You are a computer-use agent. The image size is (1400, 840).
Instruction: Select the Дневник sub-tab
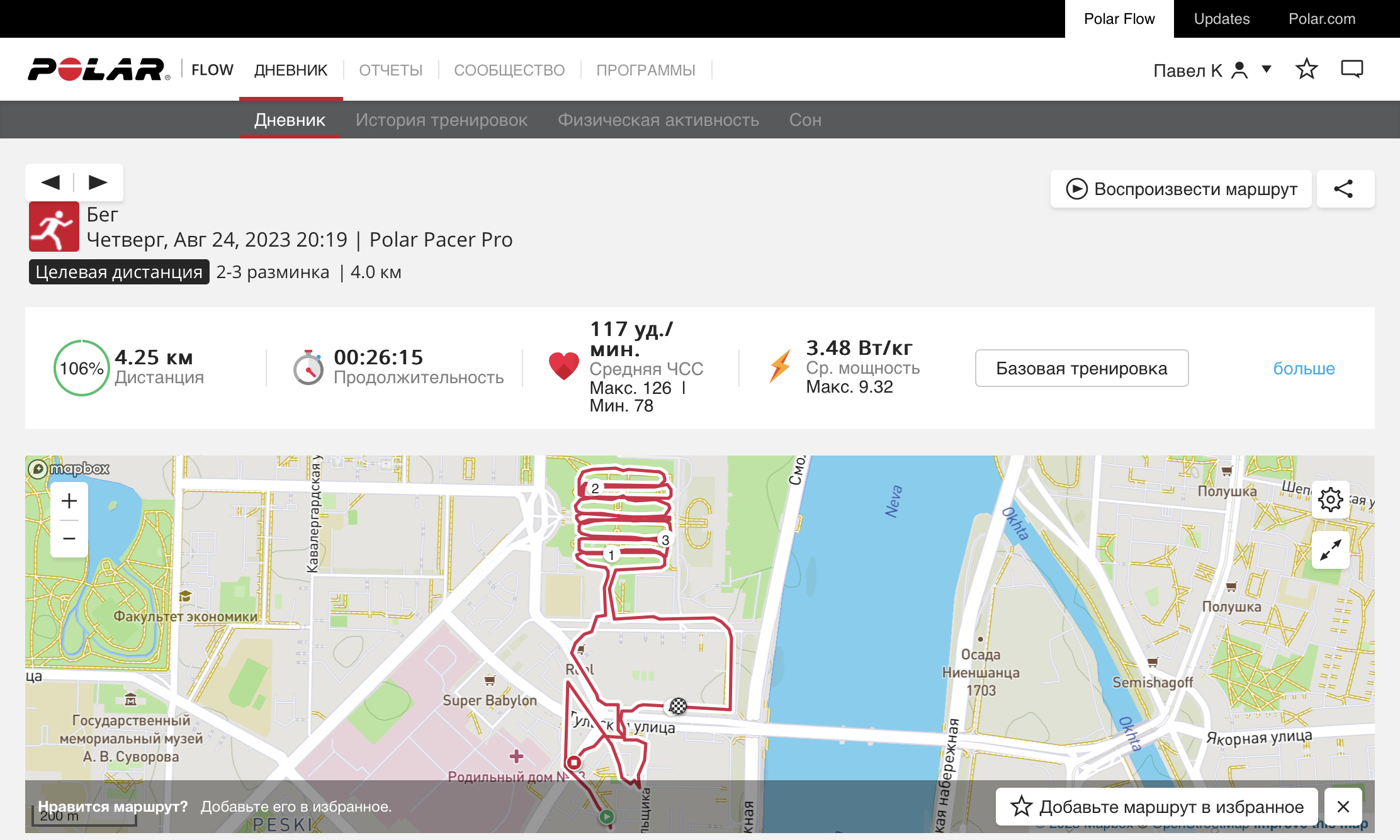pos(290,120)
